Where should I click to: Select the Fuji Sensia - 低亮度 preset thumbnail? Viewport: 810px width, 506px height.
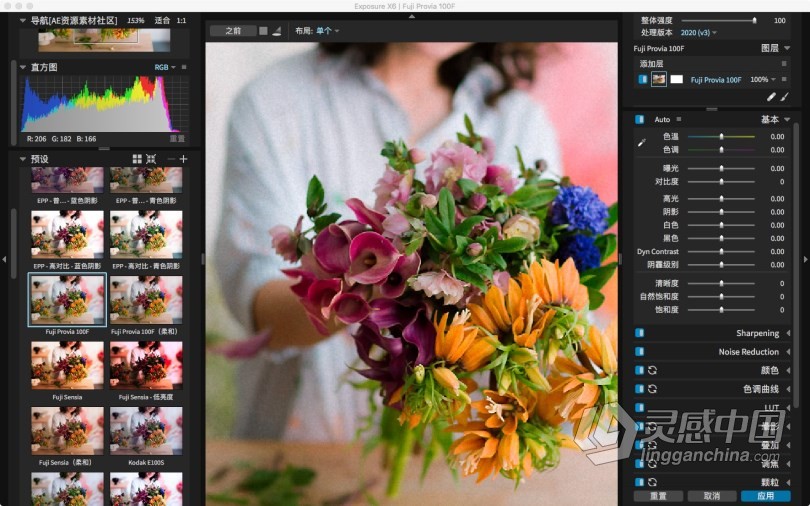pos(146,366)
